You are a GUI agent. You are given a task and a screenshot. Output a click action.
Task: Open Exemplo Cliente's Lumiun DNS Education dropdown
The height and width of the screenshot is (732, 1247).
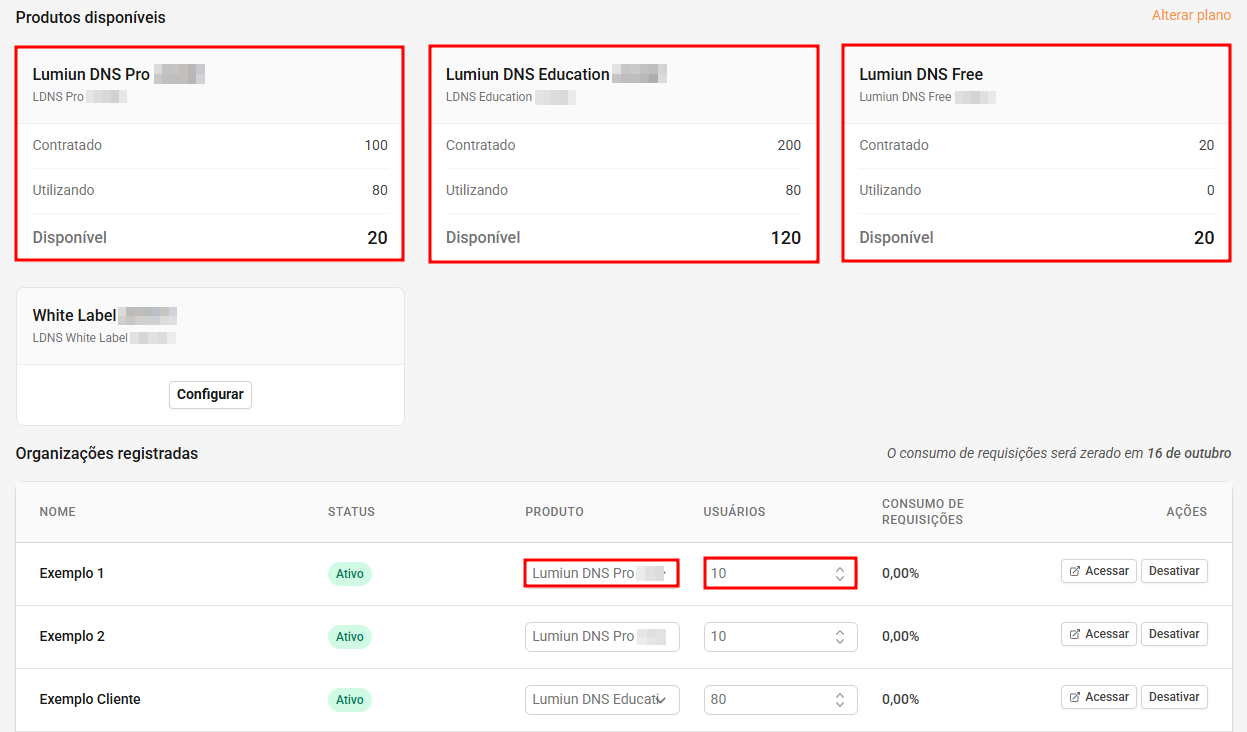point(601,700)
